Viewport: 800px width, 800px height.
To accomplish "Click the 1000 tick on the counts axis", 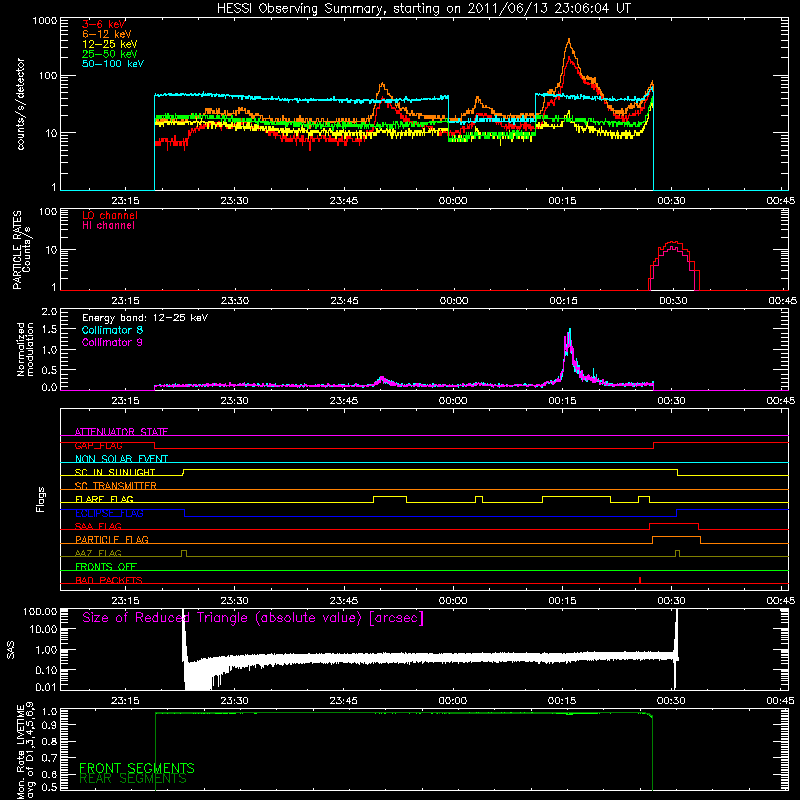I will point(45,21).
